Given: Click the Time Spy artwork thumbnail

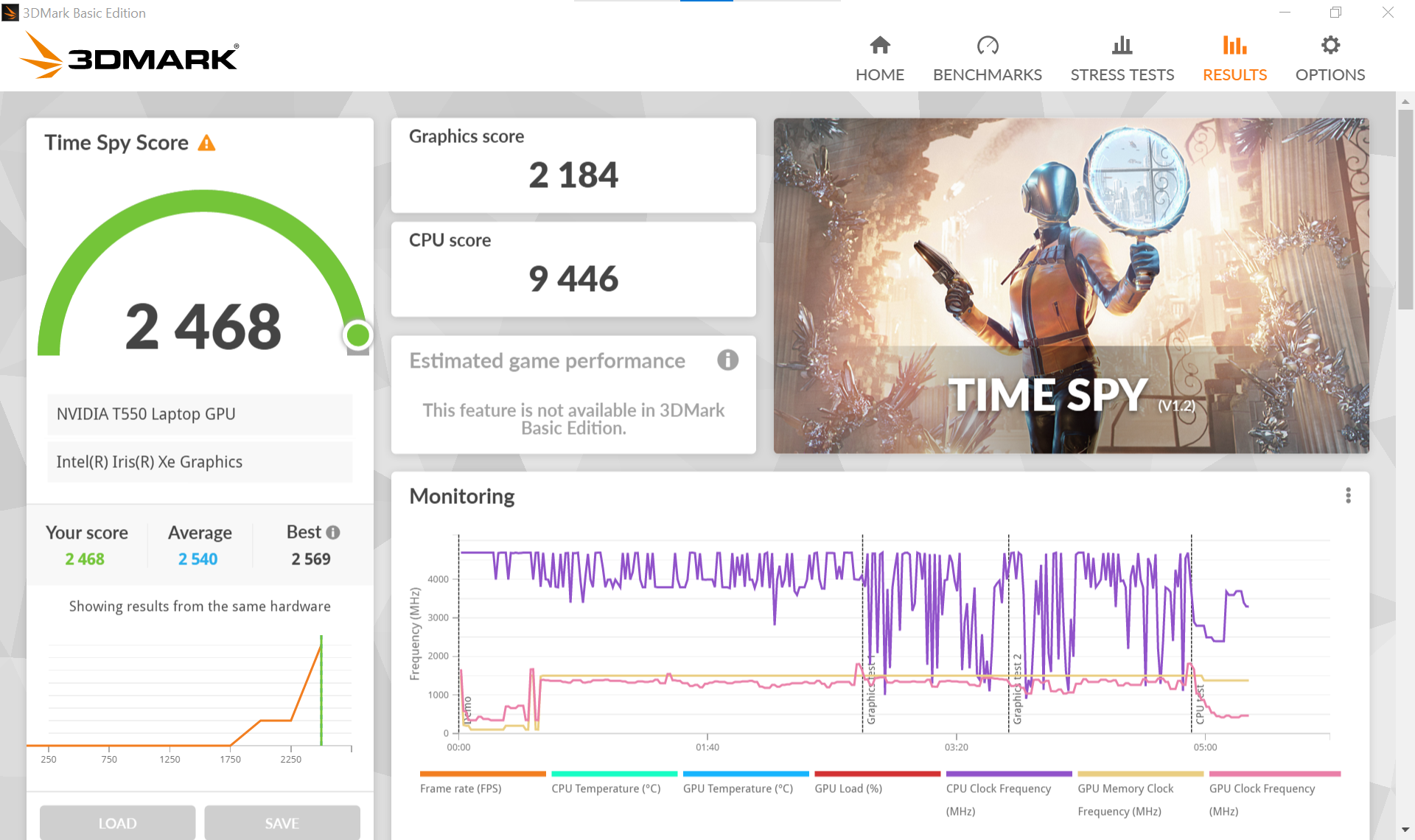Looking at the screenshot, I should click(1071, 285).
